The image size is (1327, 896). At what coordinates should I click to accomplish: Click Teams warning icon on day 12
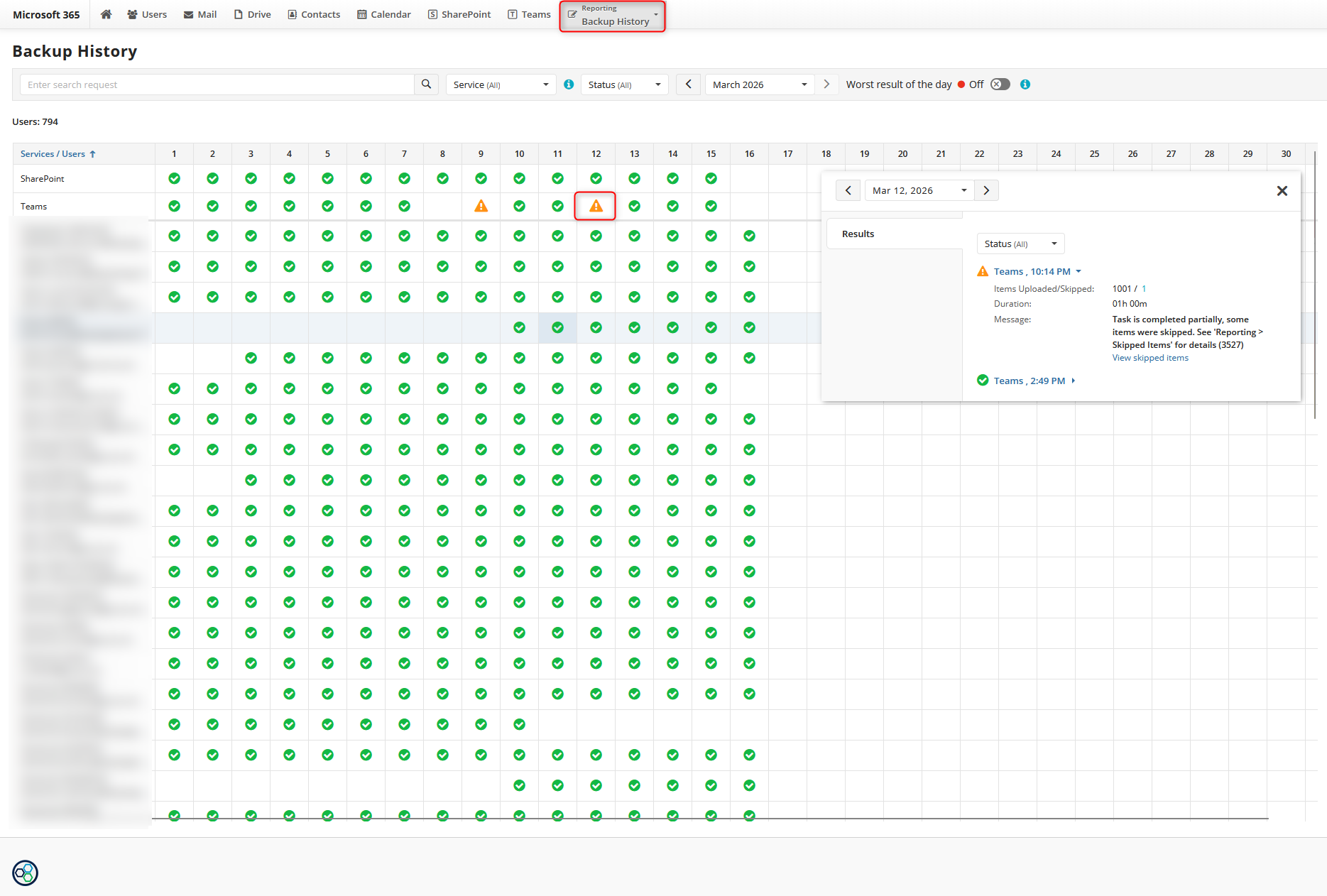(596, 207)
